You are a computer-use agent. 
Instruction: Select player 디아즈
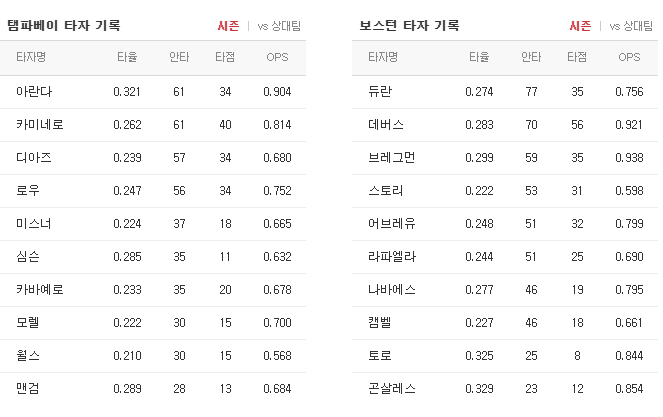coord(34,158)
